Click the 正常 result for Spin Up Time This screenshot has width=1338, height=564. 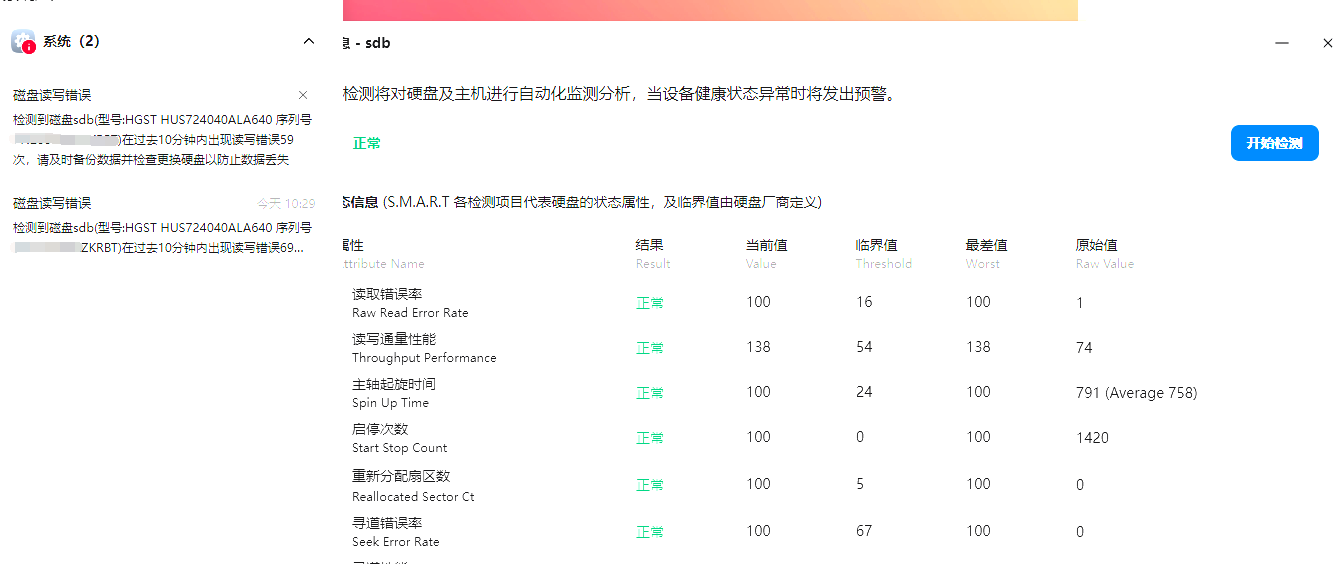(650, 393)
